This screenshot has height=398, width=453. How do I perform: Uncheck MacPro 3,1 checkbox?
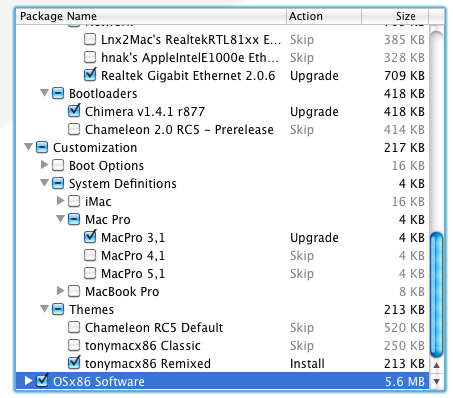[x=90, y=237]
